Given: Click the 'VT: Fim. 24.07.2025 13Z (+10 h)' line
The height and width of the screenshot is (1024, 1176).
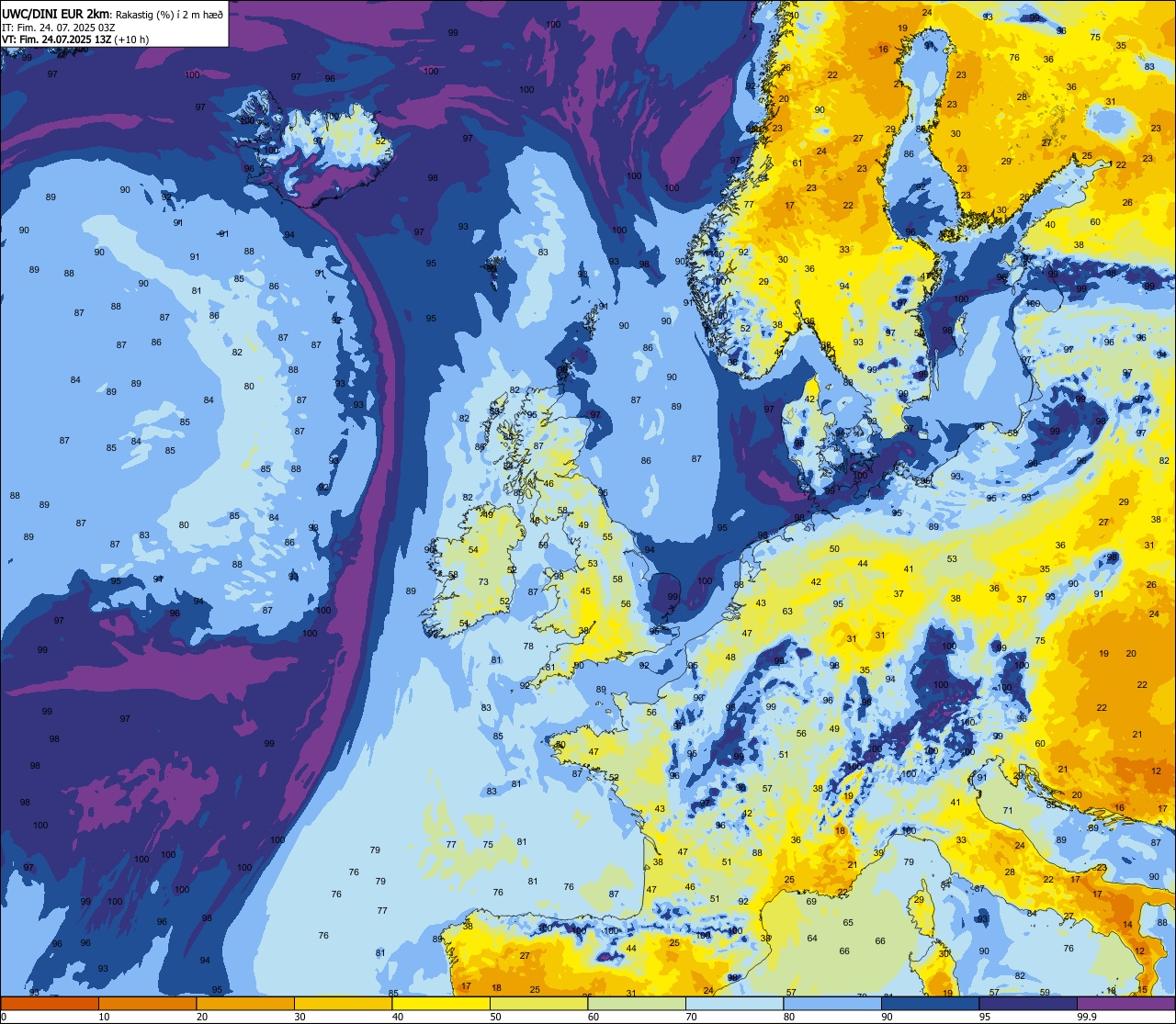Looking at the screenshot, I should click(75, 39).
